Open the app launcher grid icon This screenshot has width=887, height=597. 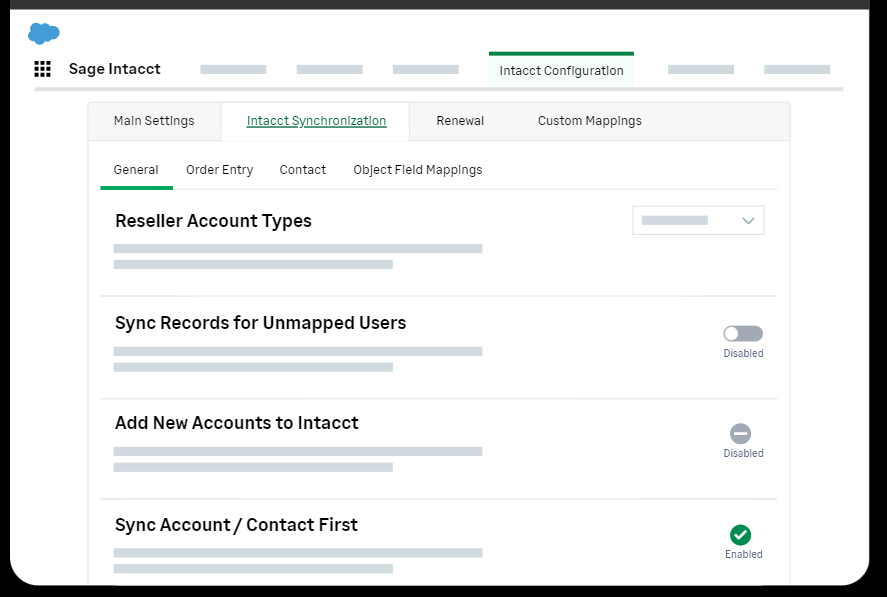pyautogui.click(x=43, y=69)
